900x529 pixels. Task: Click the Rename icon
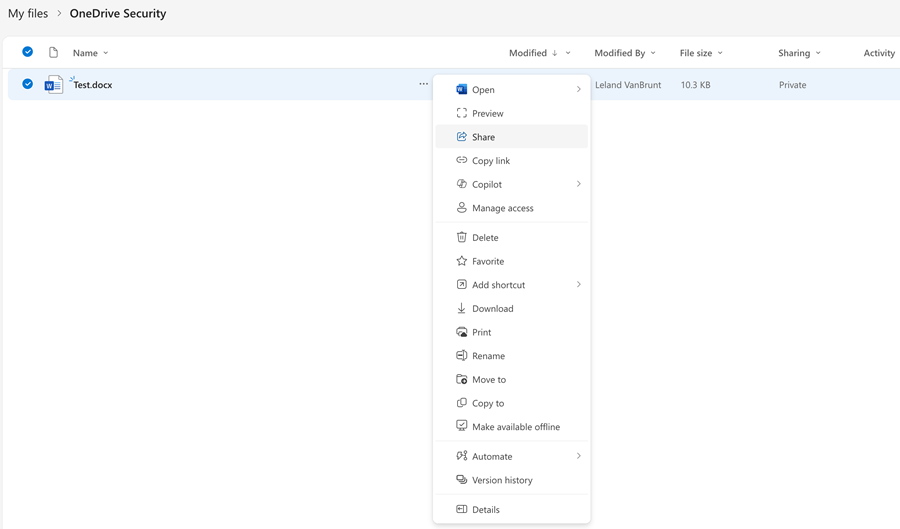pyautogui.click(x=461, y=356)
